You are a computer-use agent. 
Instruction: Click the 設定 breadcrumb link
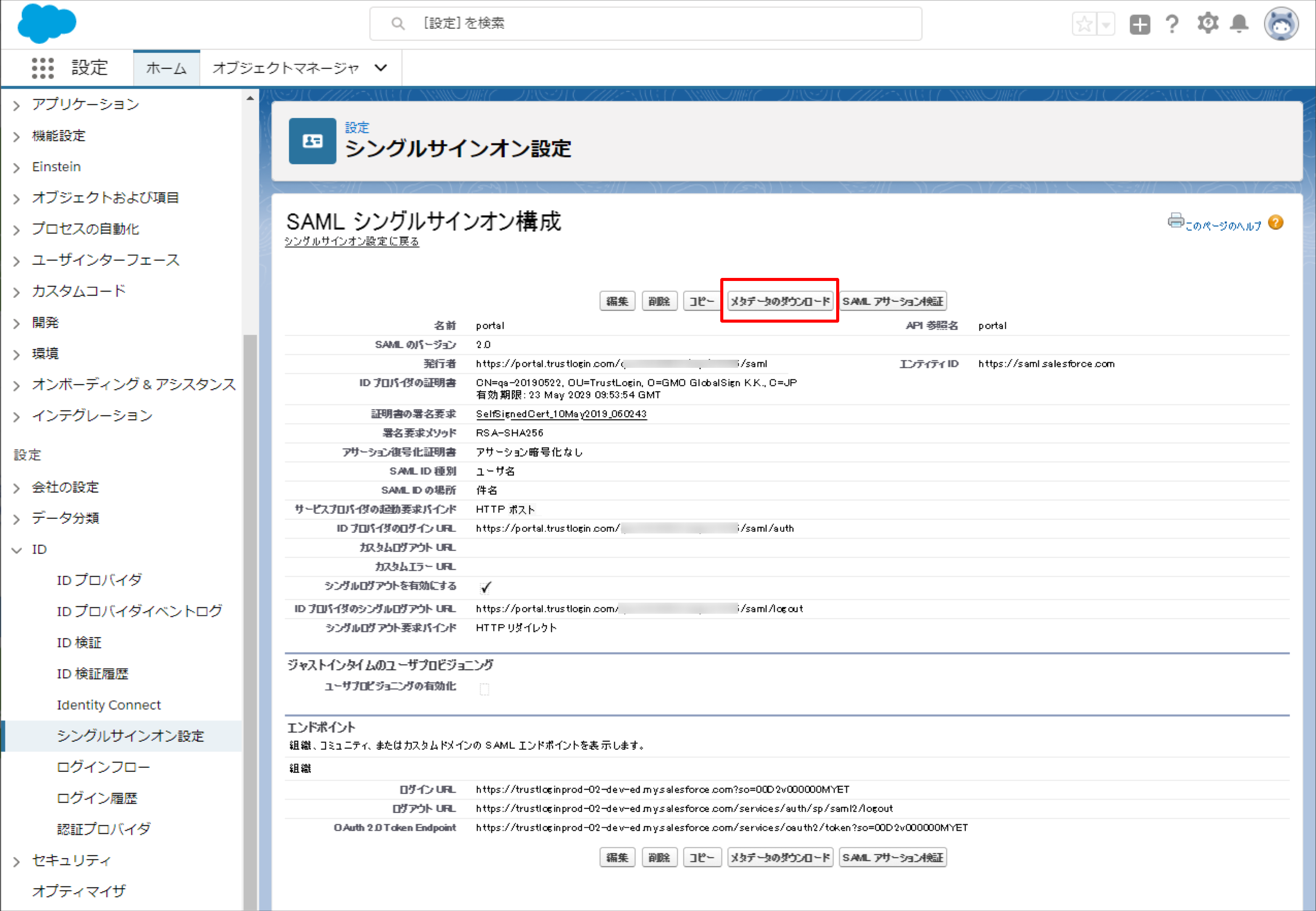click(x=357, y=128)
